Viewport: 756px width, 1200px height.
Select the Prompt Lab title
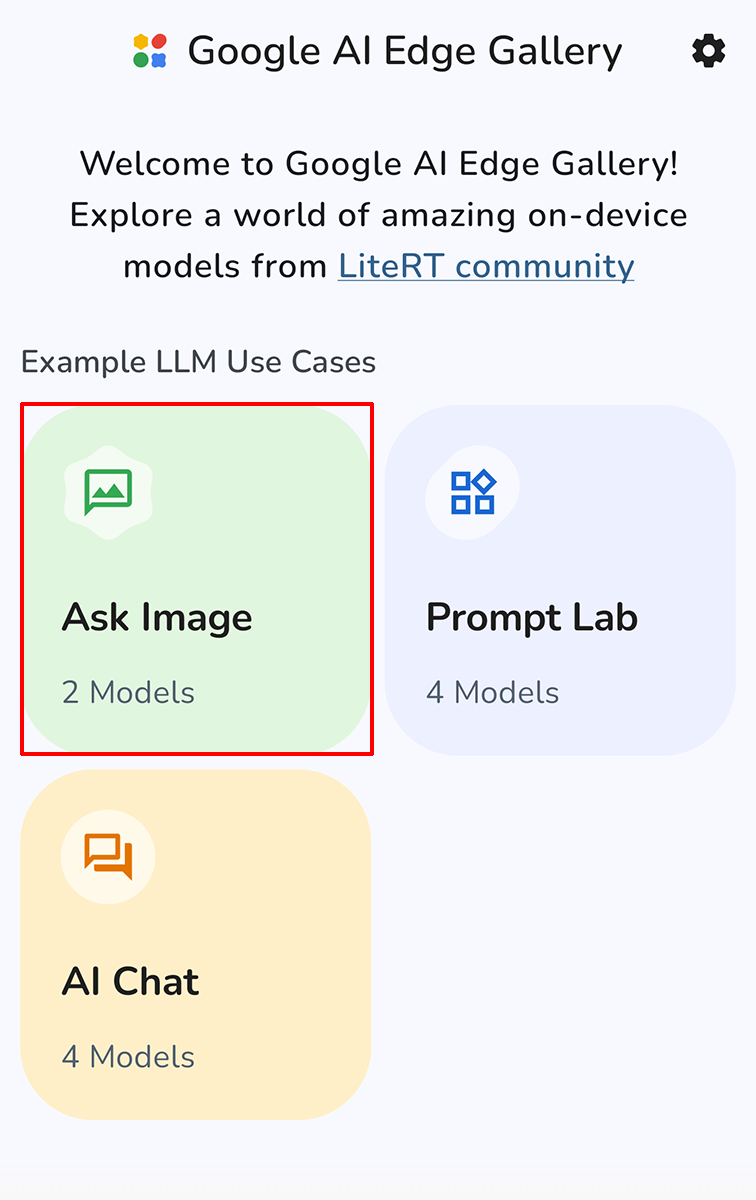click(x=531, y=617)
